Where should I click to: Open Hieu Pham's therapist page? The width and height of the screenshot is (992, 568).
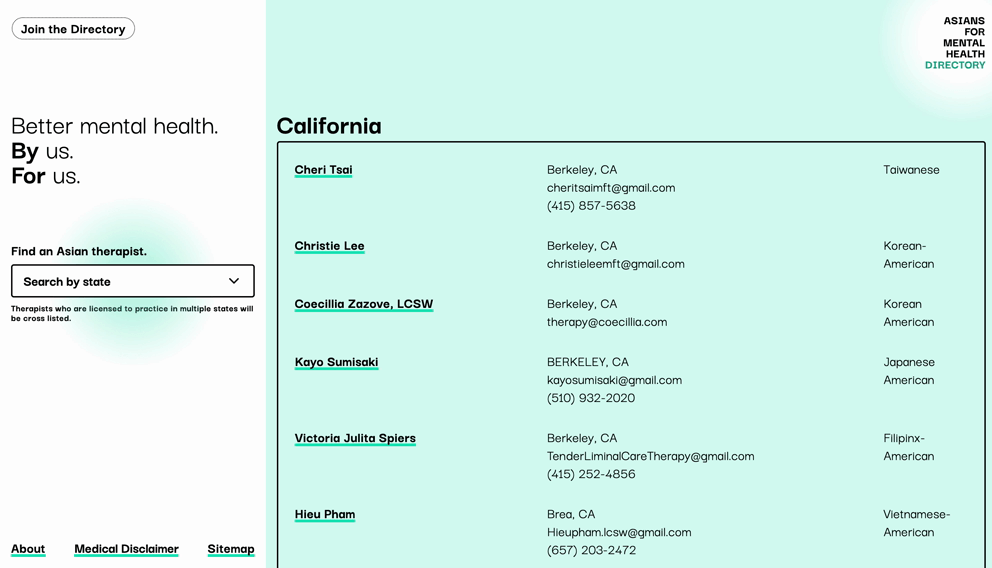point(325,514)
